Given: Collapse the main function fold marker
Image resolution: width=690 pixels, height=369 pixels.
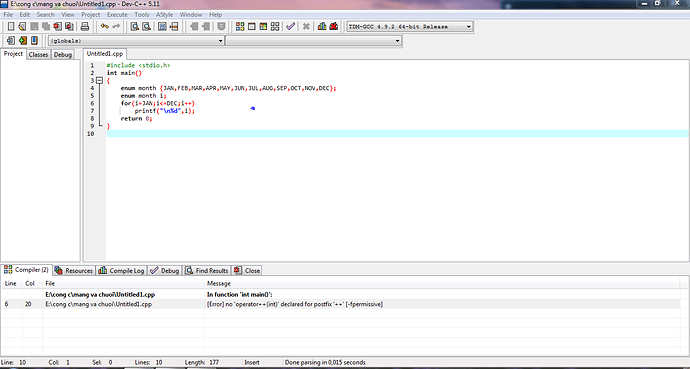Looking at the screenshot, I should (x=99, y=80).
